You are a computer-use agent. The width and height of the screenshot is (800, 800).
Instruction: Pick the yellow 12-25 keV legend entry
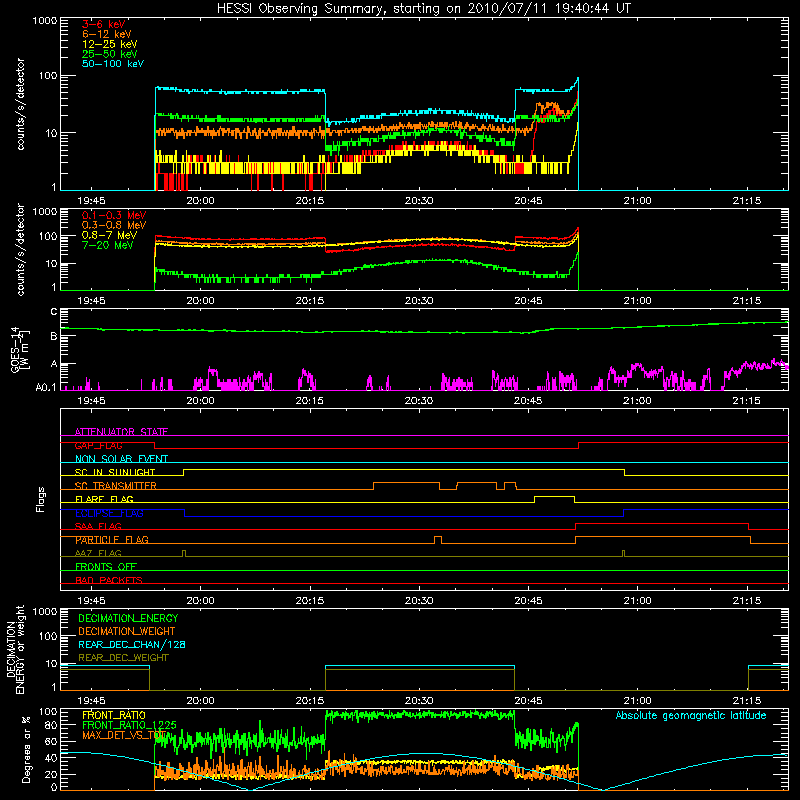[110, 44]
